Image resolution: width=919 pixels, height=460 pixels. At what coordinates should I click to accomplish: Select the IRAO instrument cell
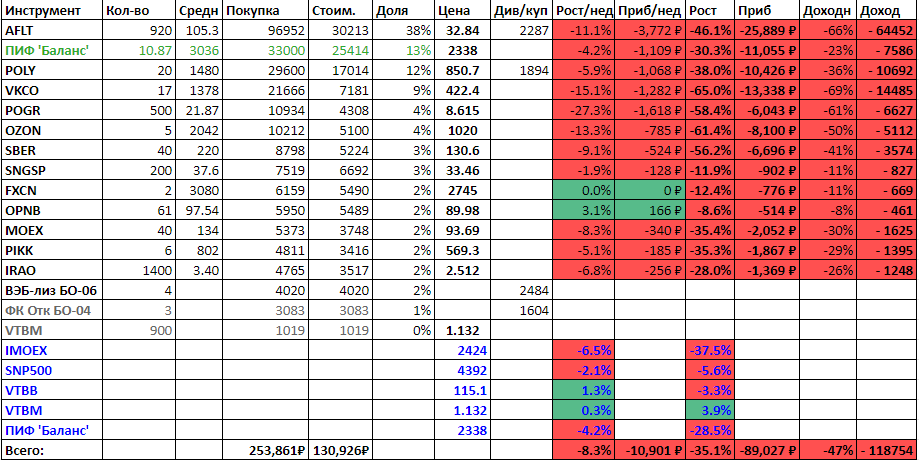pyautogui.click(x=52, y=271)
